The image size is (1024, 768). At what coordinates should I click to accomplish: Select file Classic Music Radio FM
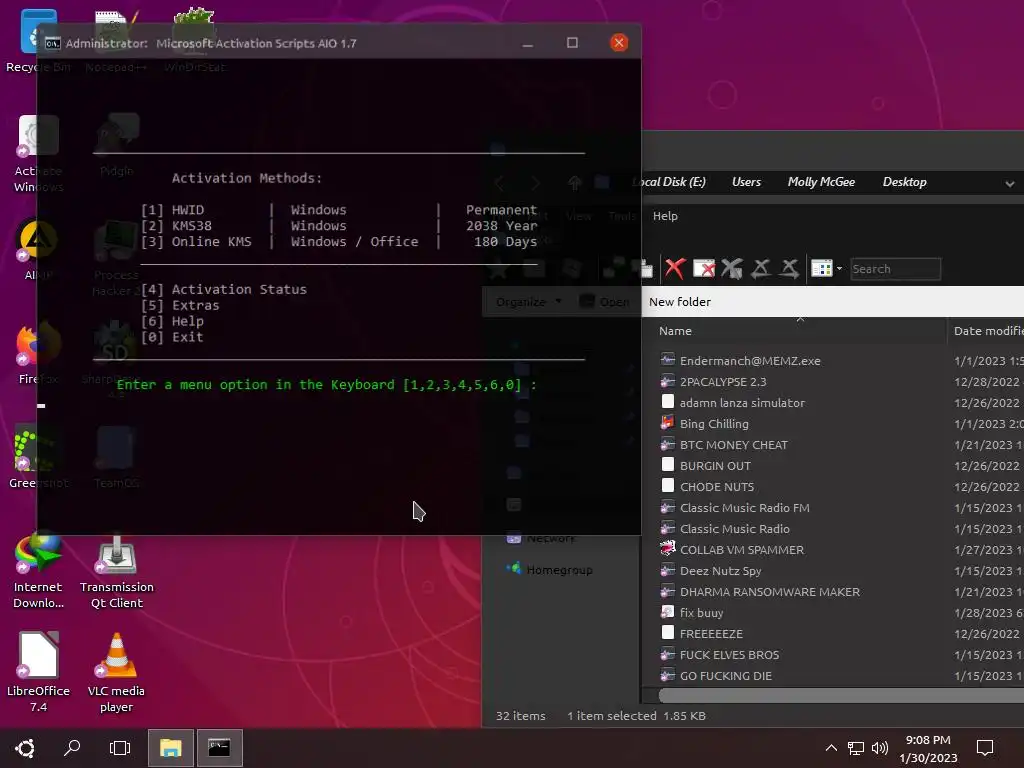click(744, 507)
